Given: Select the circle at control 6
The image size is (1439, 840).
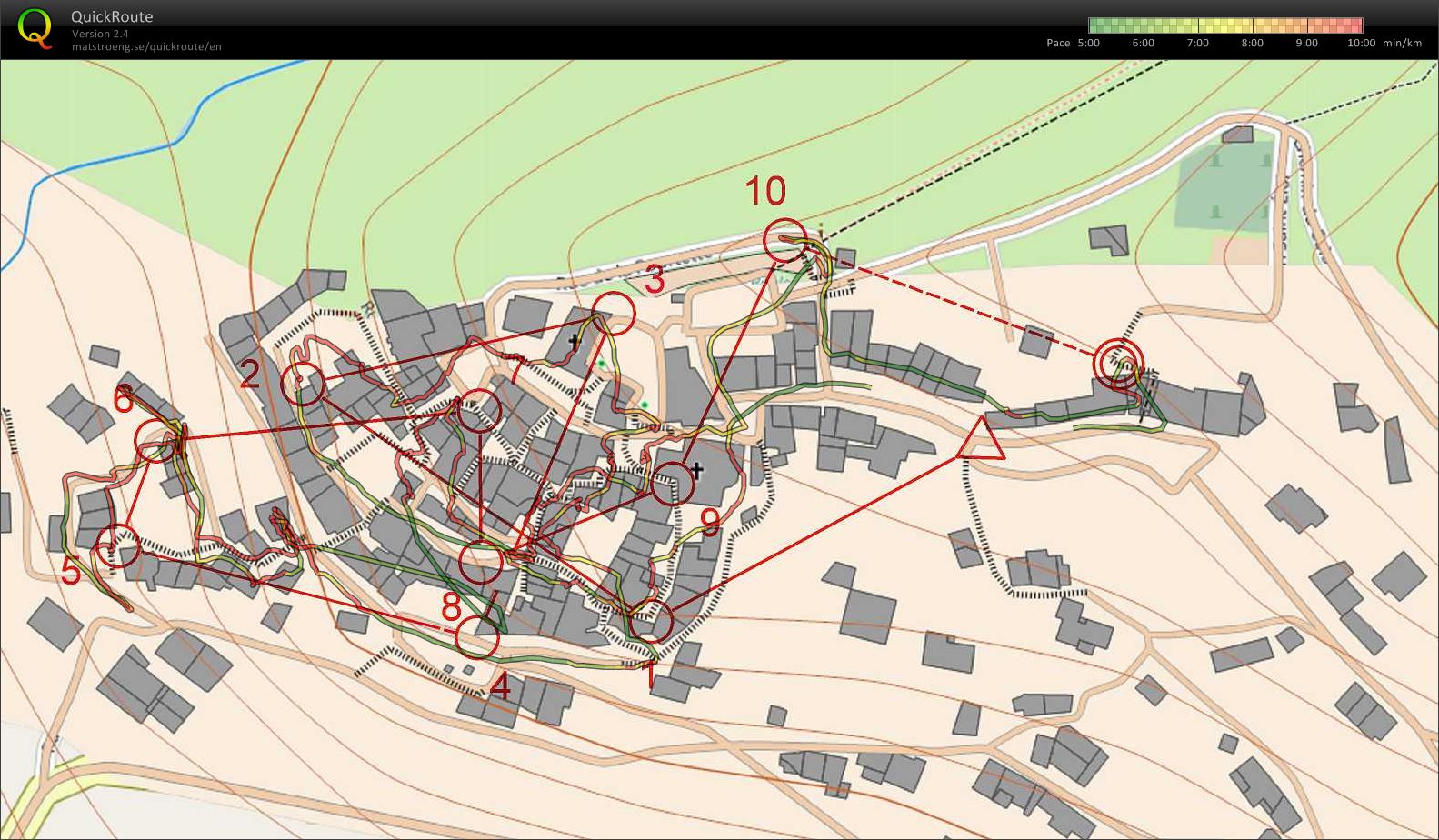Looking at the screenshot, I should 157,440.
